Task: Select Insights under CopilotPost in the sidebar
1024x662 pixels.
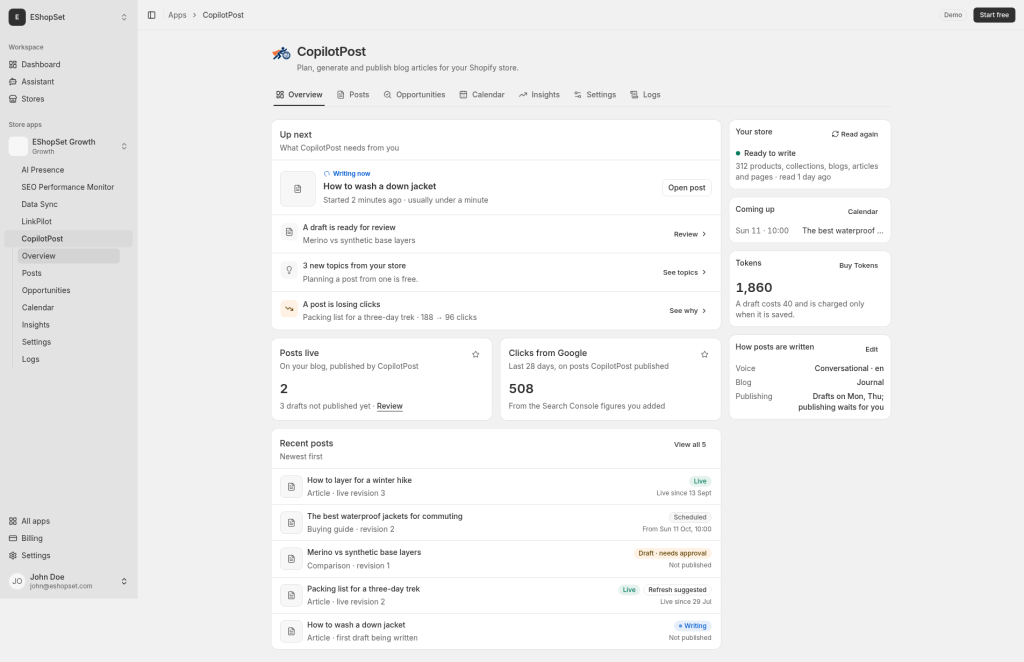Action: [x=69, y=325]
